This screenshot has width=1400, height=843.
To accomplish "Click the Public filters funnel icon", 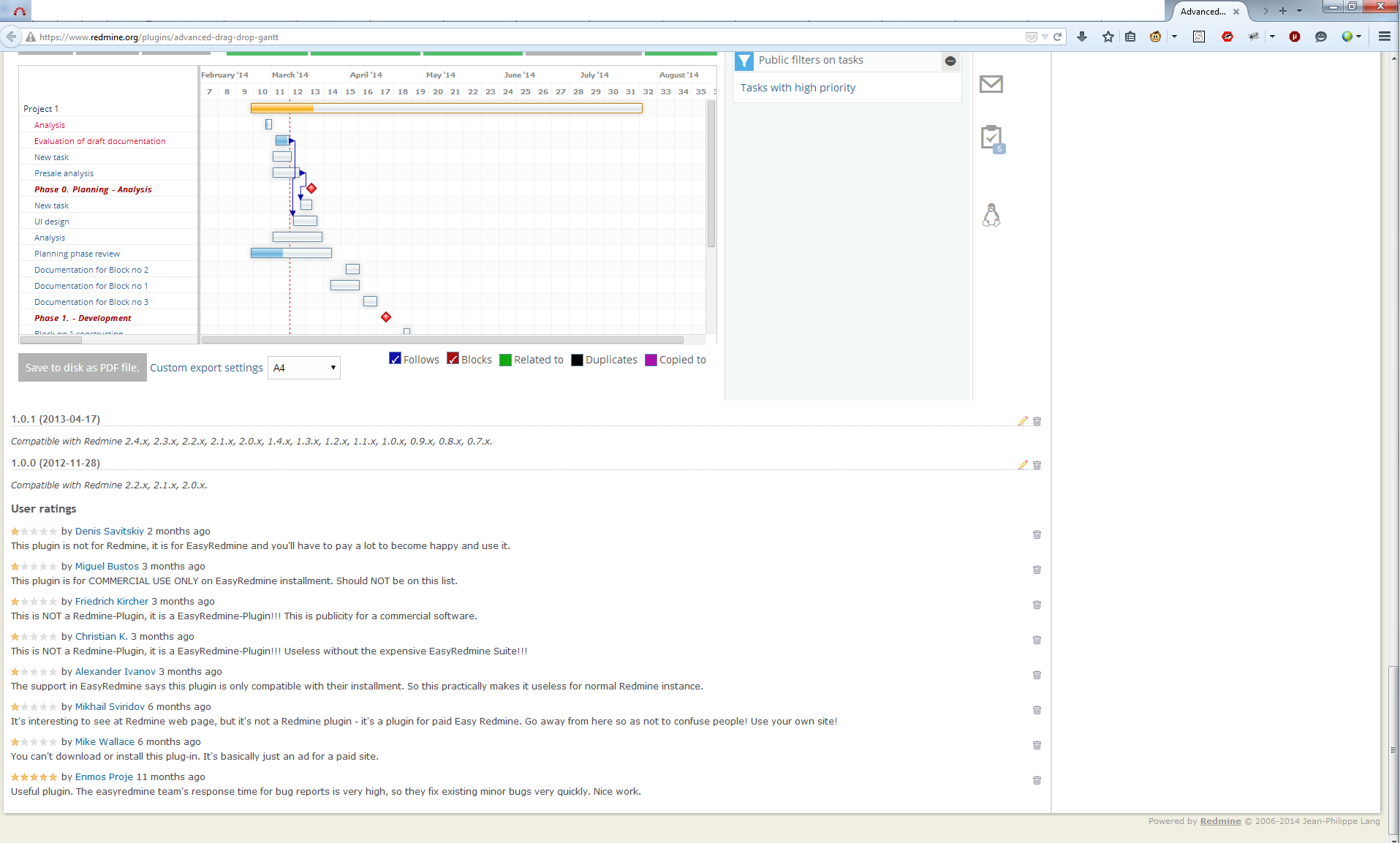I will pos(743,61).
